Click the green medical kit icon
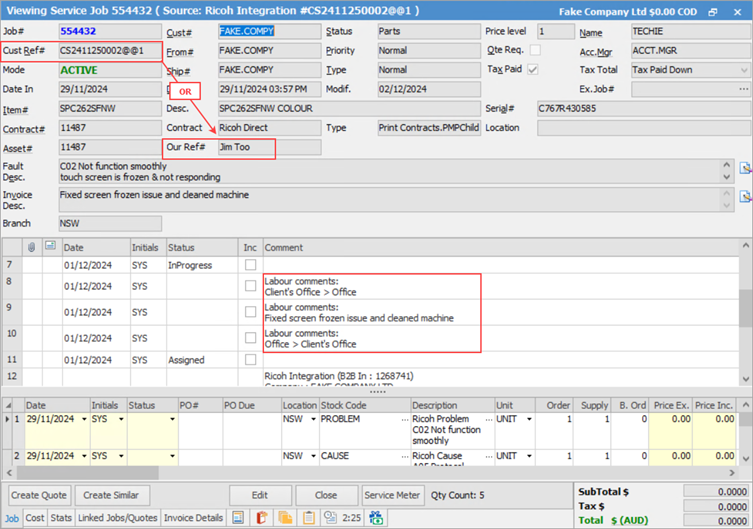The width and height of the screenshot is (753, 529). pos(377,518)
